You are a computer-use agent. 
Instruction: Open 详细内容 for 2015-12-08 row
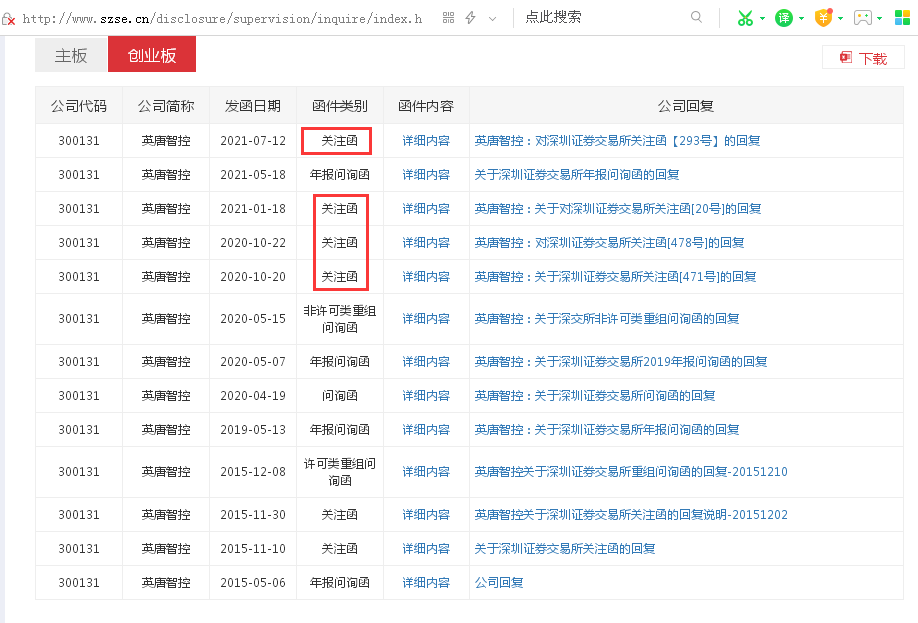(426, 471)
